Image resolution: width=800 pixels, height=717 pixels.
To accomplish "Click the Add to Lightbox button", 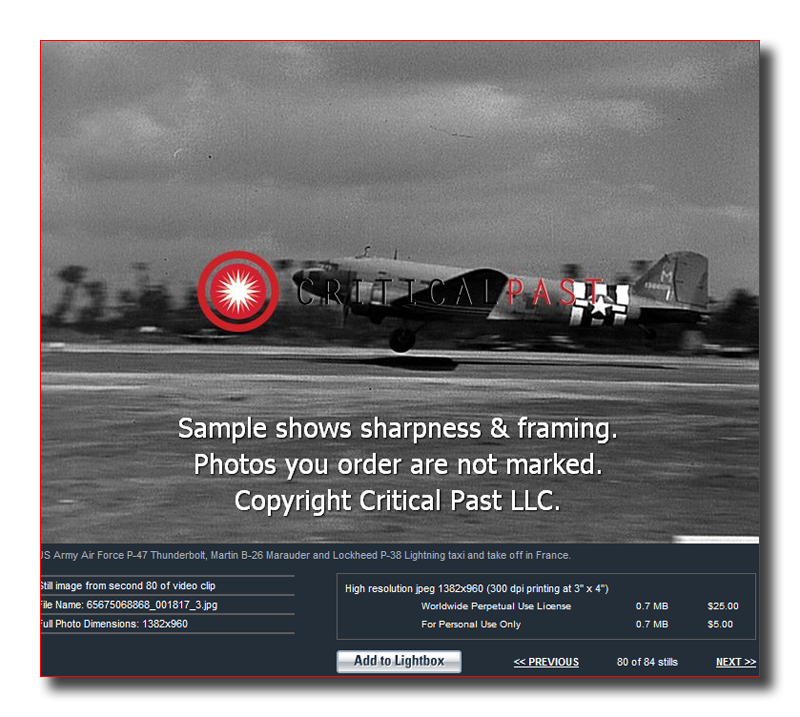I will (x=399, y=661).
